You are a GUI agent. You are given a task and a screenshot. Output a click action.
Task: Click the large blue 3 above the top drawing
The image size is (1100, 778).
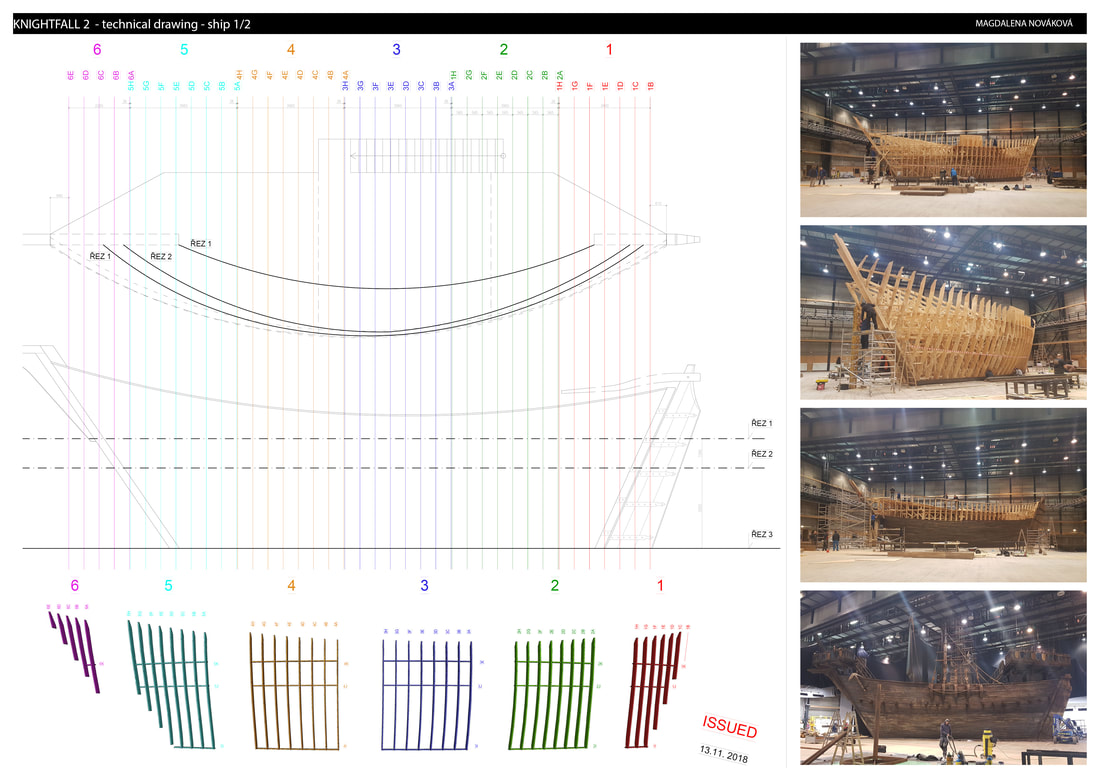[x=397, y=49]
